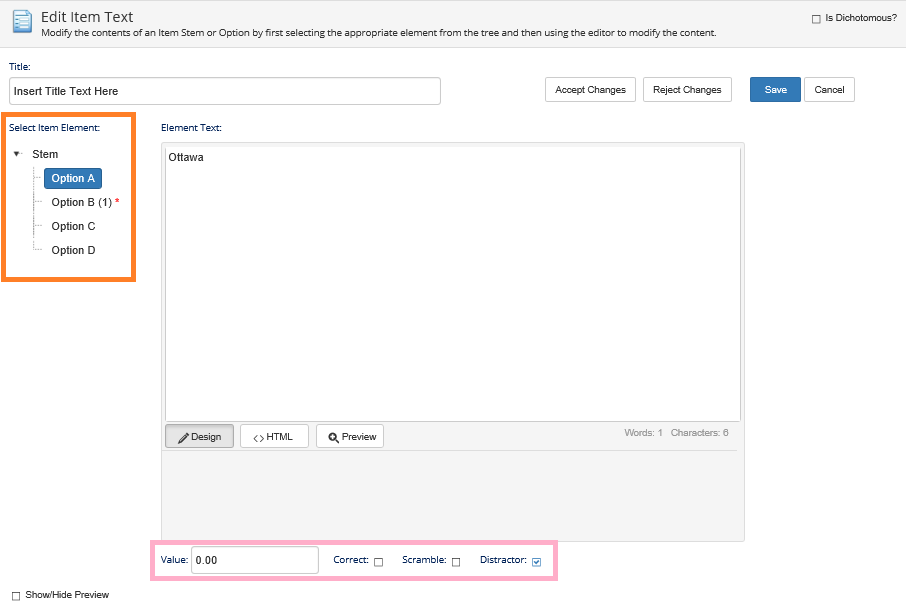Click the Edit Item Text document icon
Viewport: 906px width, 612px height.
(x=22, y=22)
